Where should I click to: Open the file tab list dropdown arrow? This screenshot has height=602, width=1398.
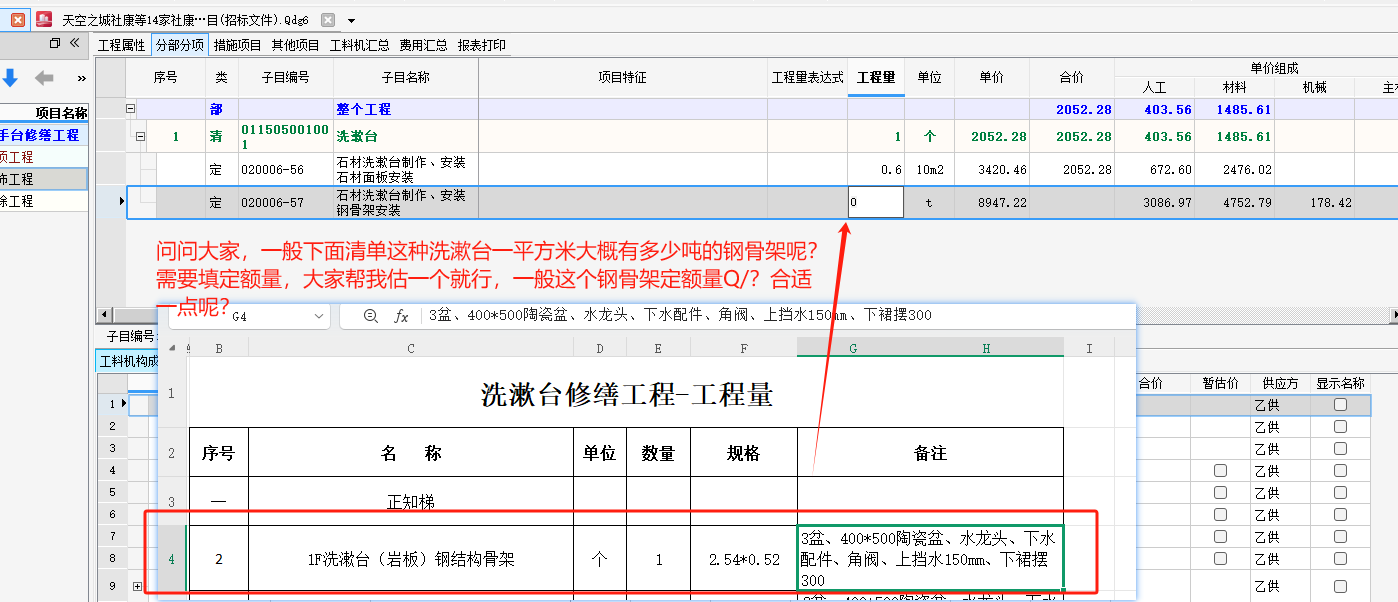(x=351, y=20)
